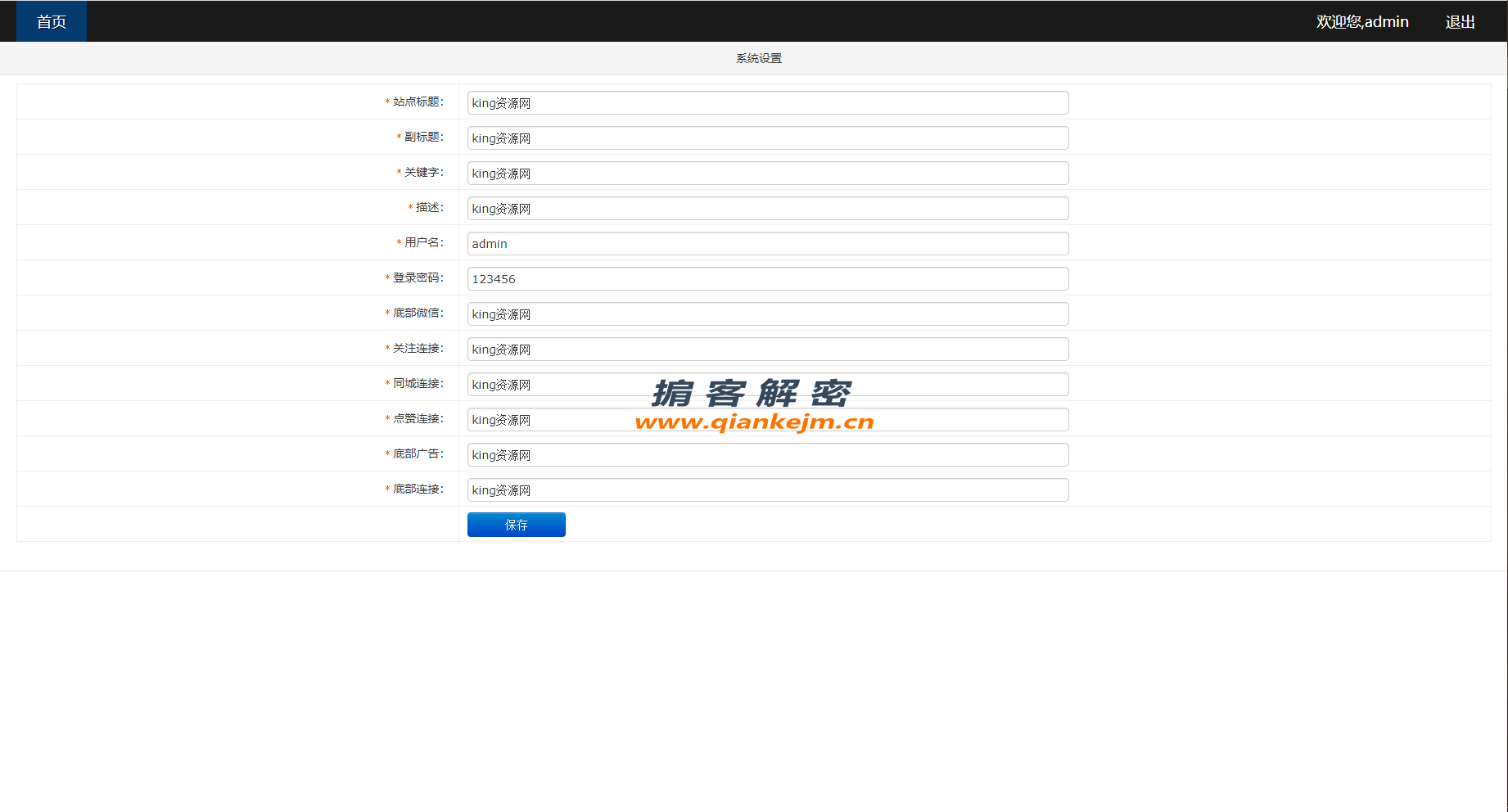Focus the 底部广告 input field
This screenshot has height=812, width=1508.
768,455
